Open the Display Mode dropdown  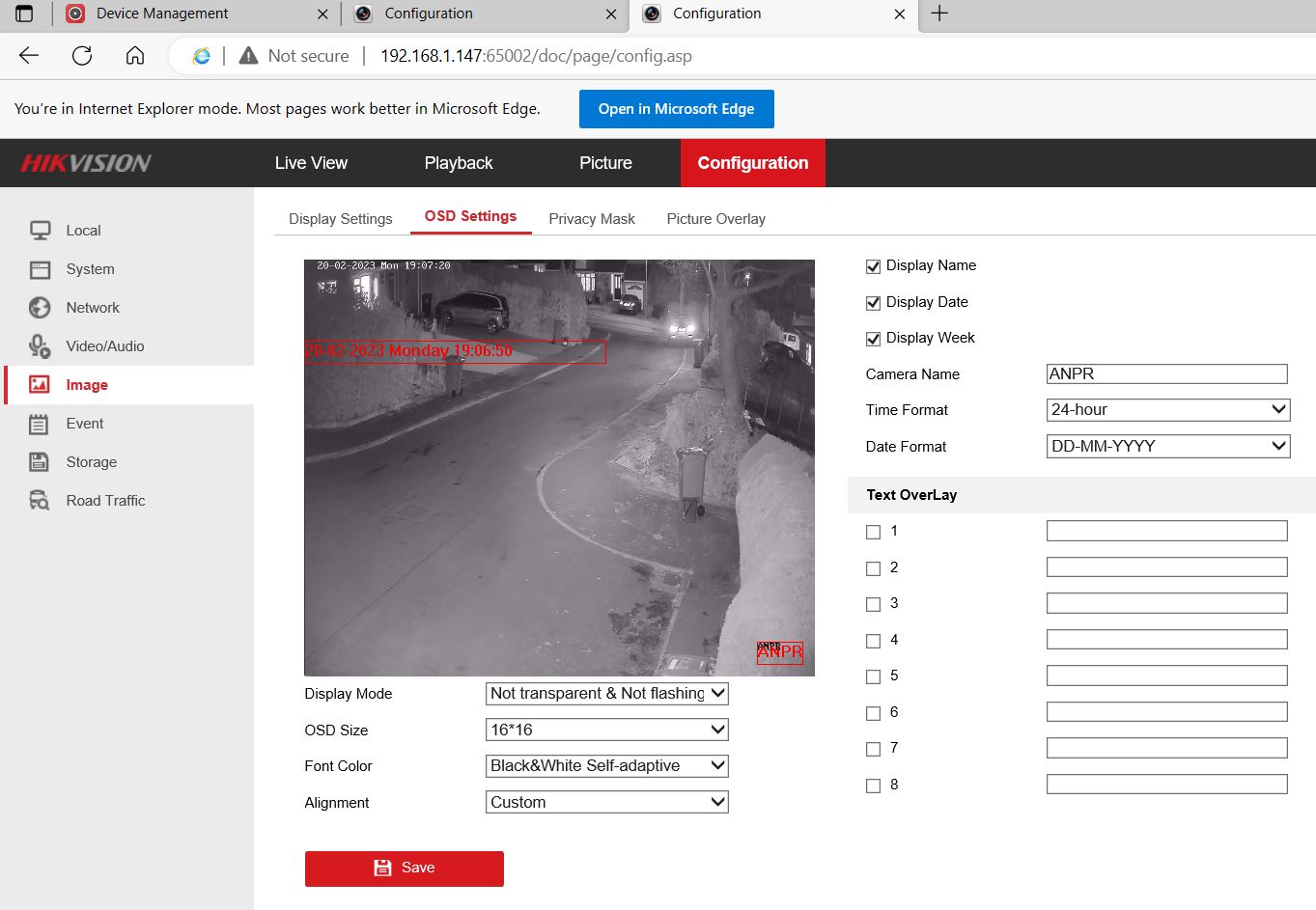tap(606, 694)
